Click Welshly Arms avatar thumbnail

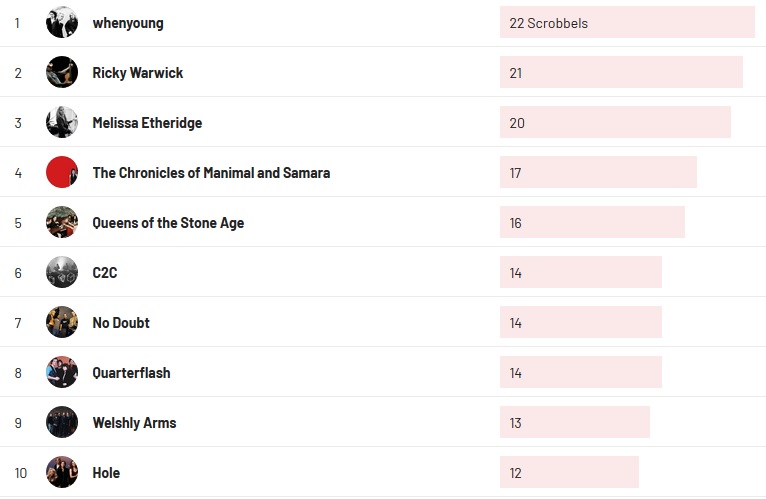(x=62, y=422)
